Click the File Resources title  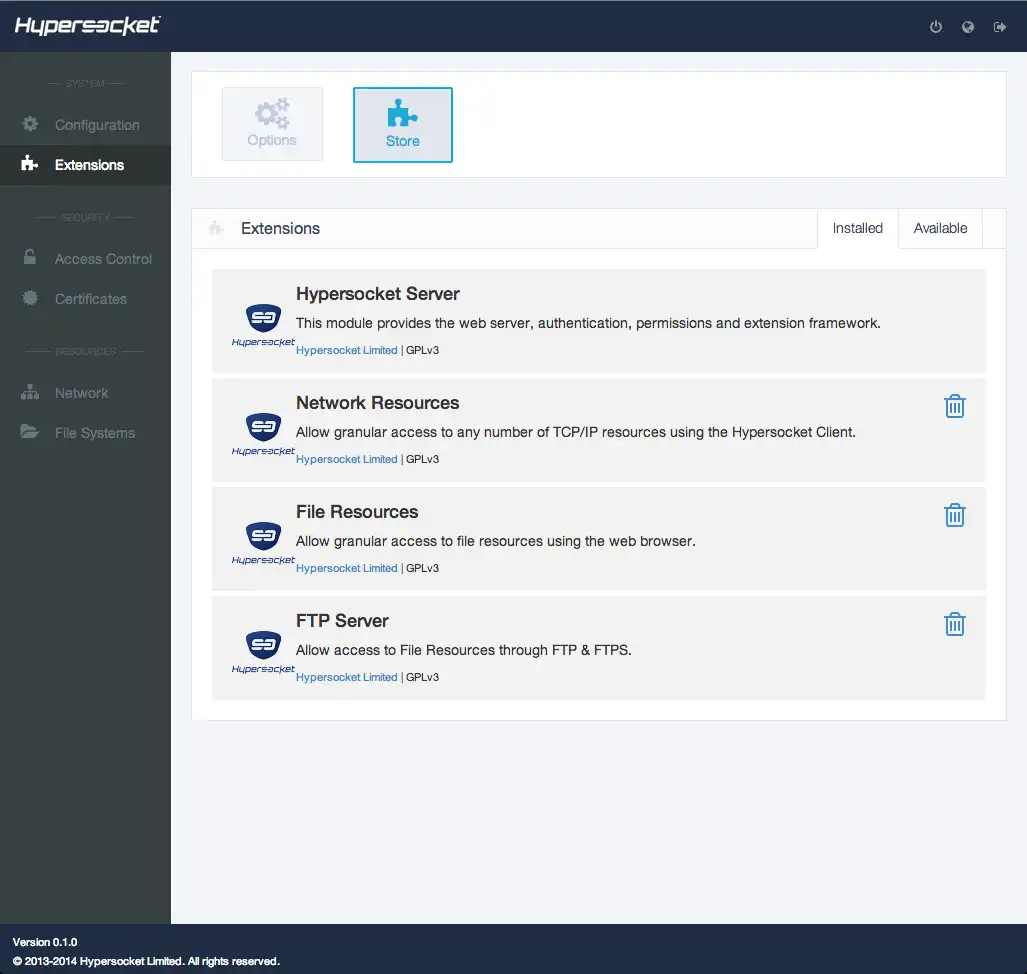click(x=357, y=512)
